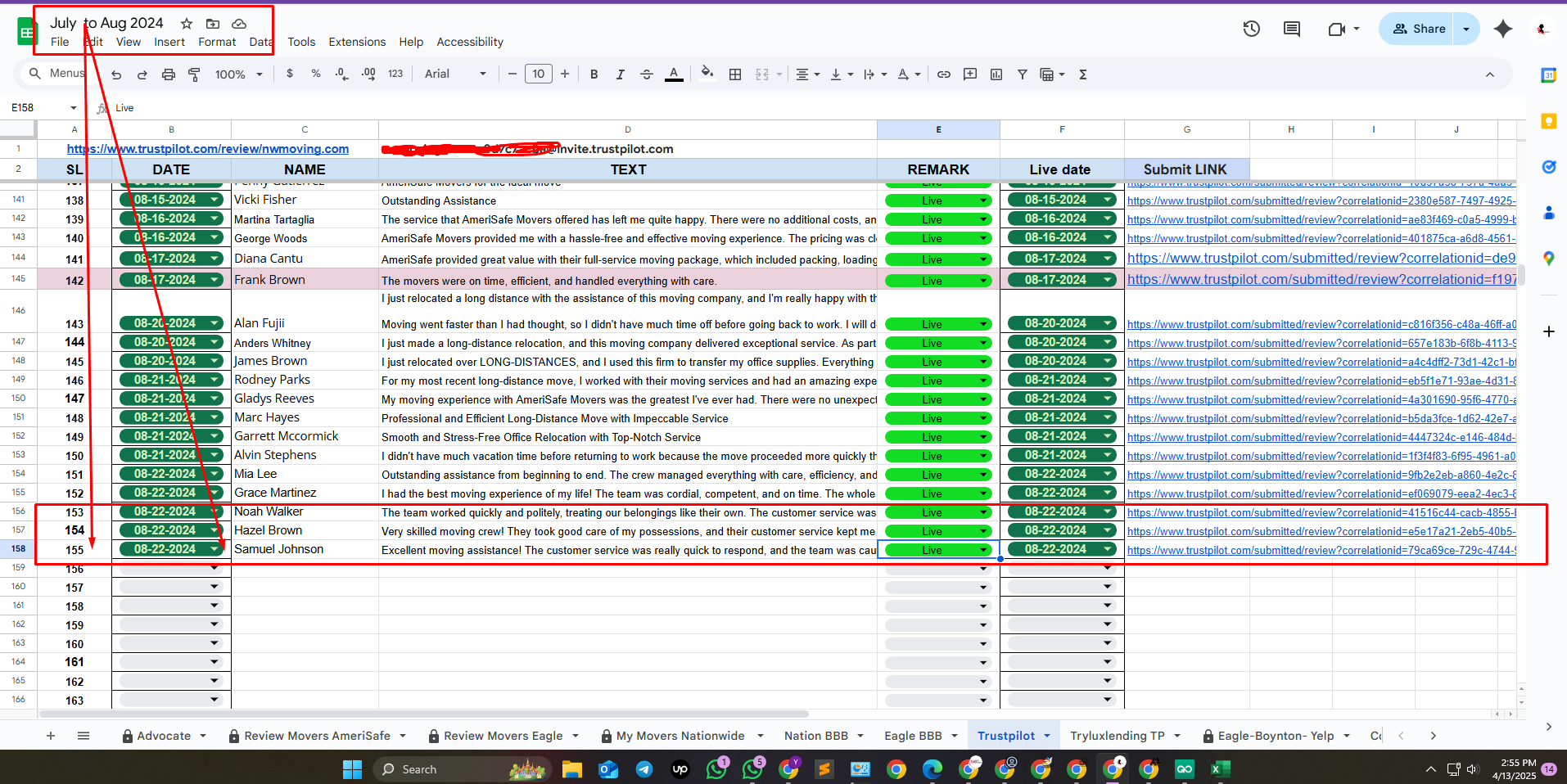Open Google Tasks side panel
This screenshot has height=784, width=1567.
coord(1548,167)
